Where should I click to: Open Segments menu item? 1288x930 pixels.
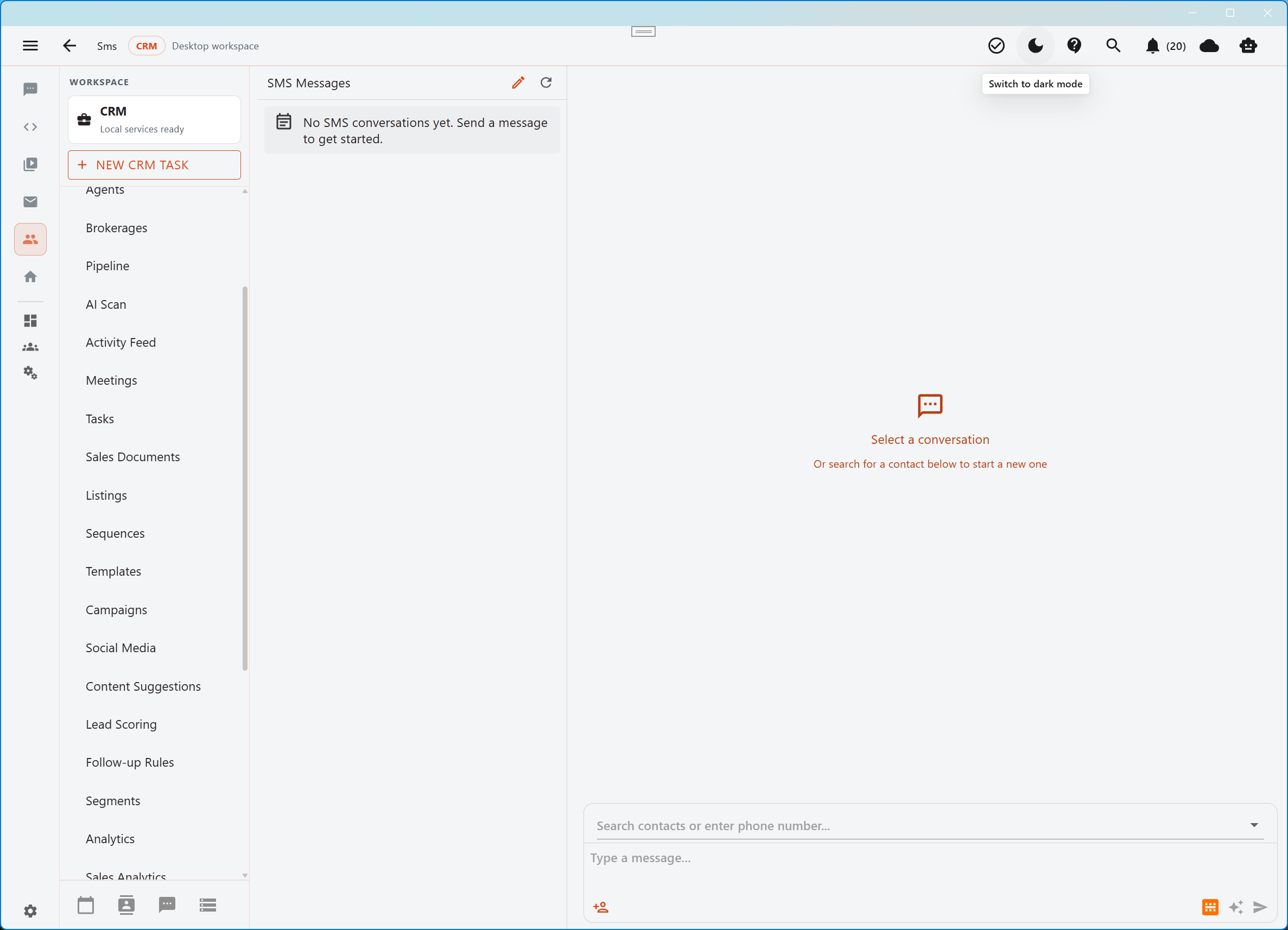click(112, 802)
